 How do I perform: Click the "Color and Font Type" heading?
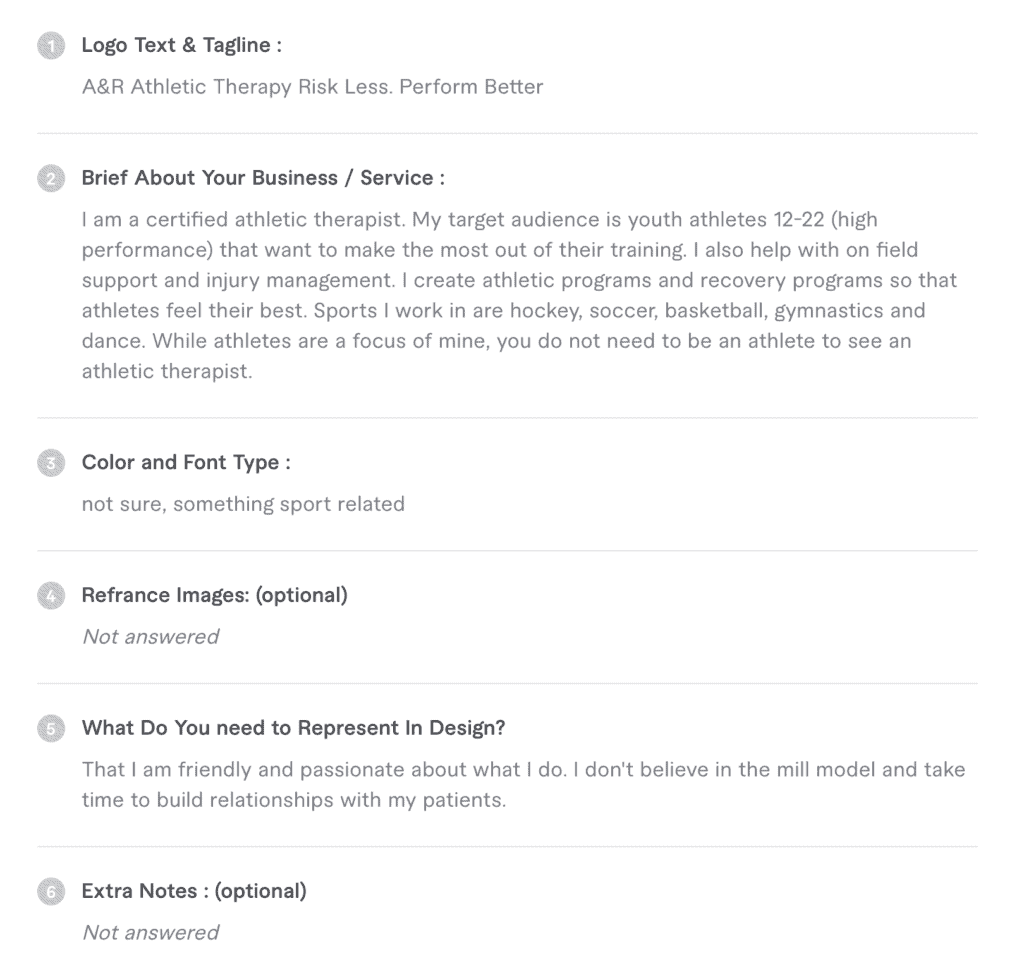pos(186,463)
